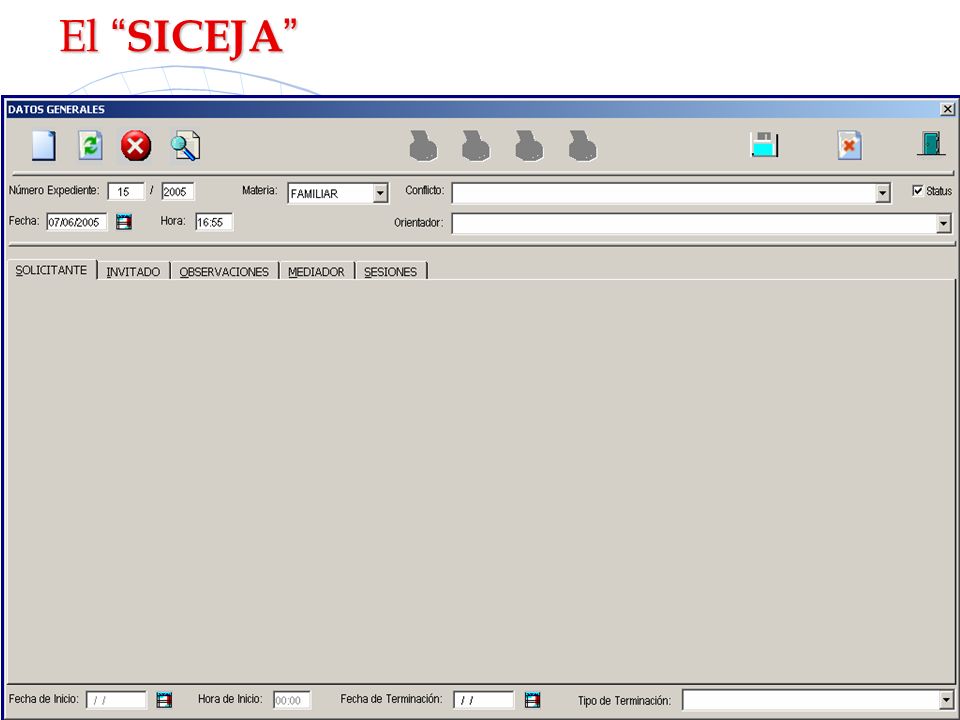Click the Fecha field showing 07/06/2005
The width and height of the screenshot is (960, 720).
[x=77, y=222]
